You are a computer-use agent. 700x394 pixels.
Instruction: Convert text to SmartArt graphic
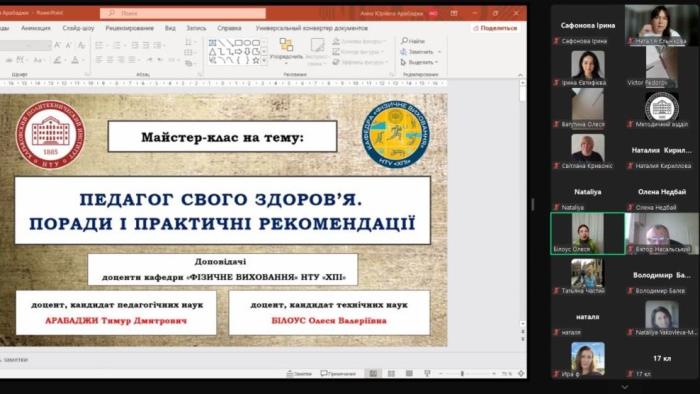click(190, 63)
